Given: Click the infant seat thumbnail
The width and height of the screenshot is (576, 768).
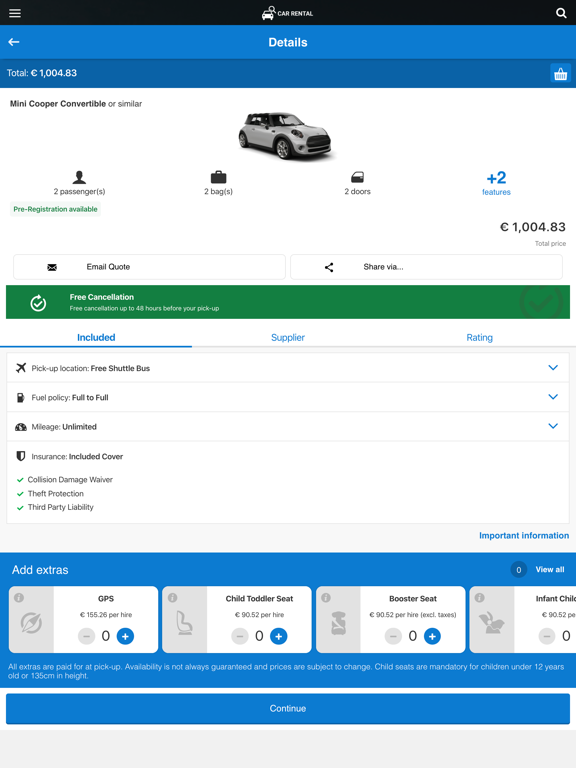Looking at the screenshot, I should pos(491,623).
